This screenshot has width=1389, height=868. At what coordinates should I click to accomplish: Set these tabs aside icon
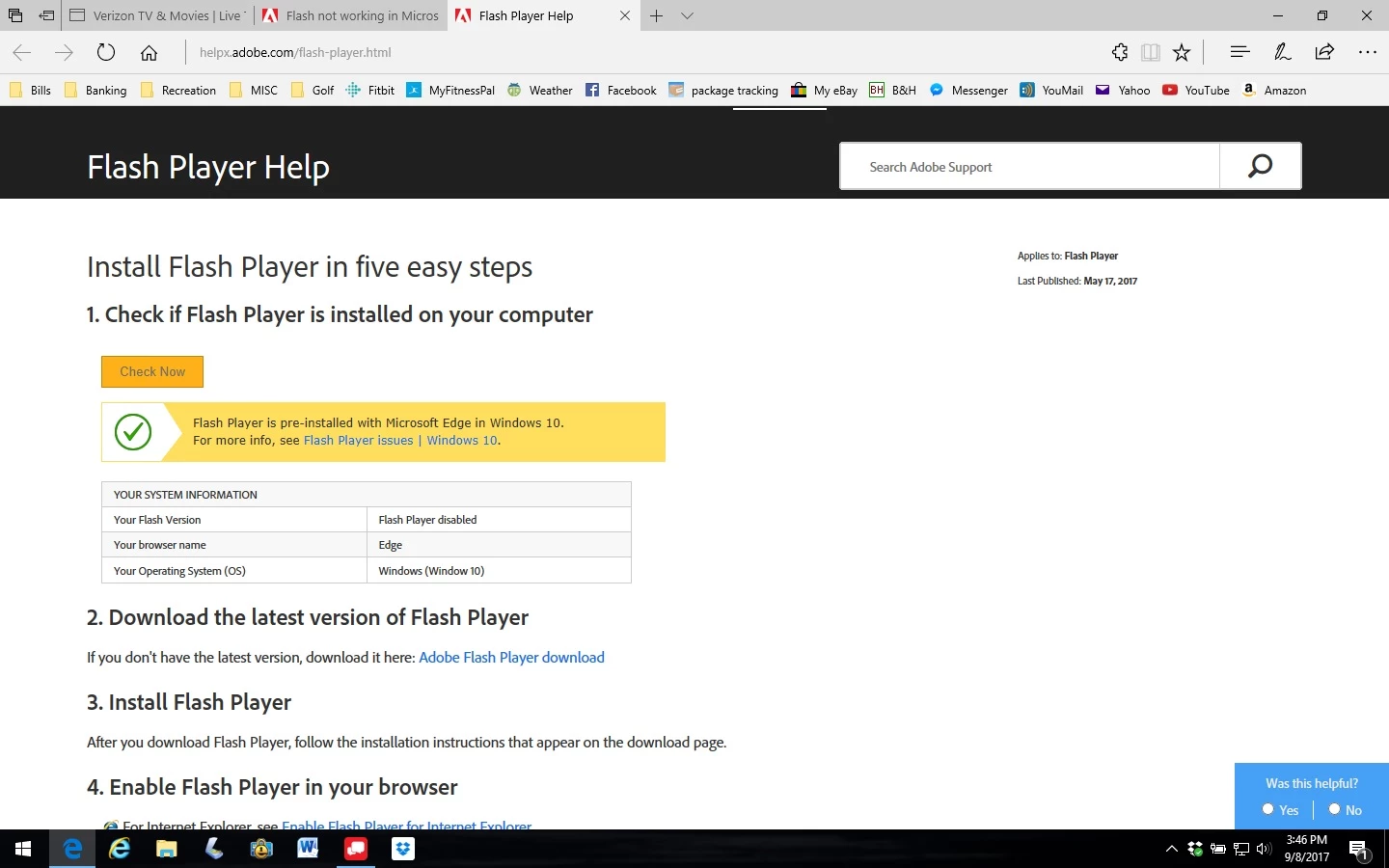(x=46, y=15)
